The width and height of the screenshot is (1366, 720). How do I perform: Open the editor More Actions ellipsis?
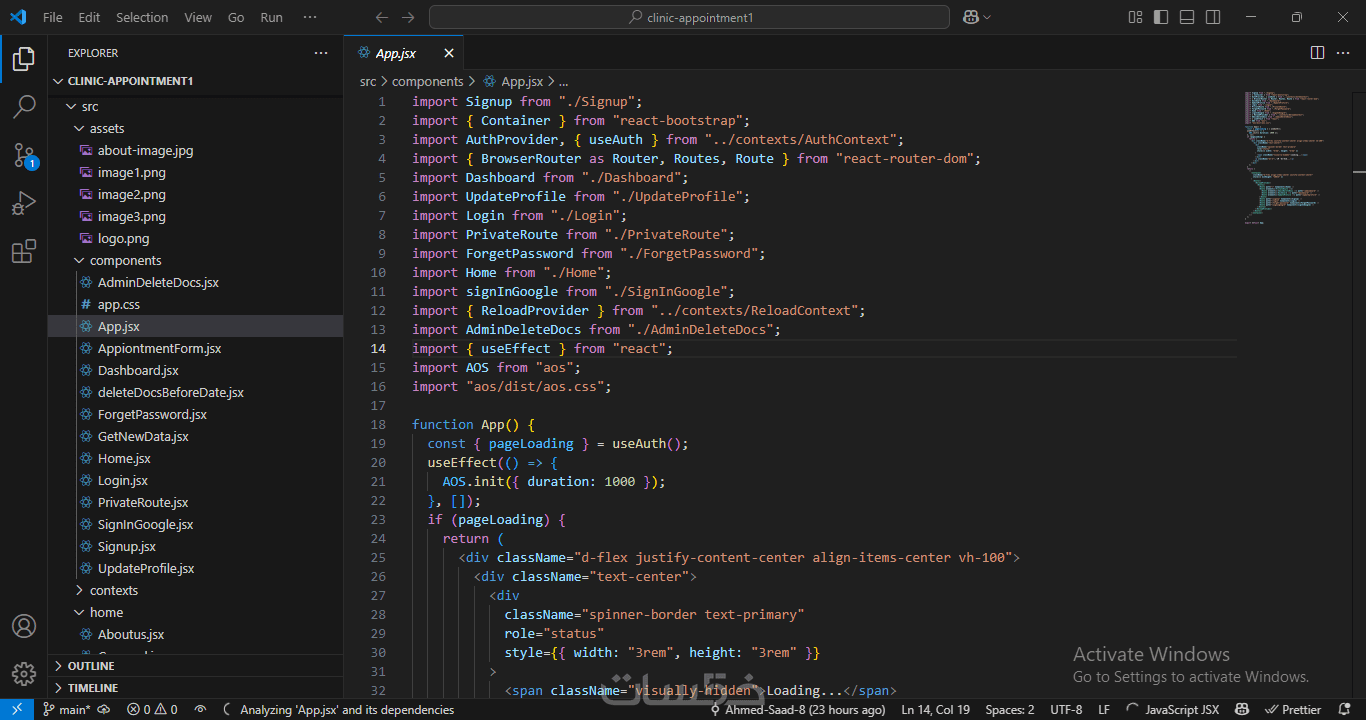coord(1344,53)
